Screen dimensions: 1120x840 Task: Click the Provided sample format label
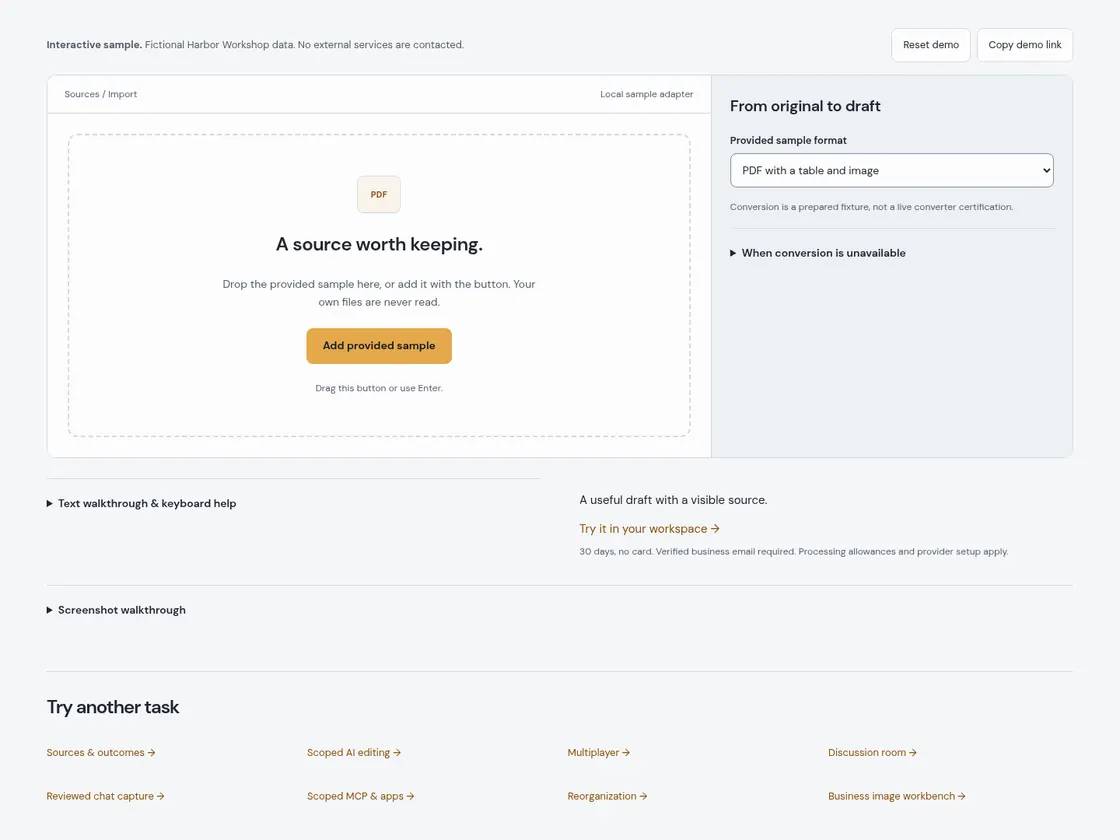tap(788, 141)
